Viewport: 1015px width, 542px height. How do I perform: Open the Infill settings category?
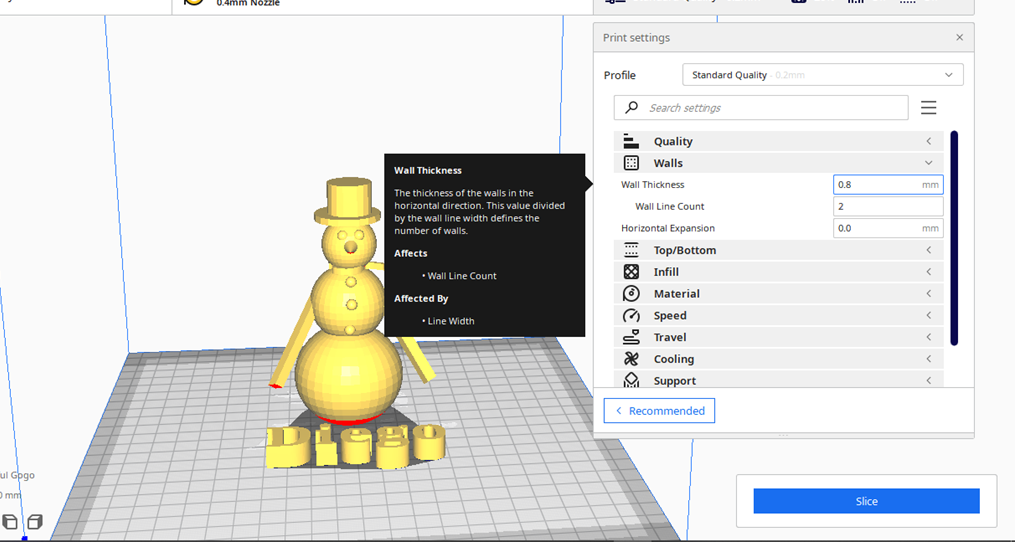click(779, 272)
